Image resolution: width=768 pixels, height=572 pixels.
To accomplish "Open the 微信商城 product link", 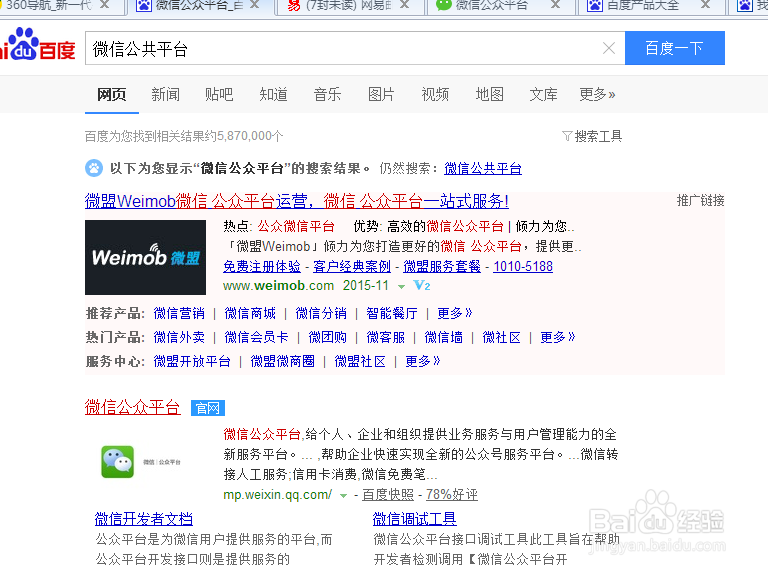I will 250,313.
